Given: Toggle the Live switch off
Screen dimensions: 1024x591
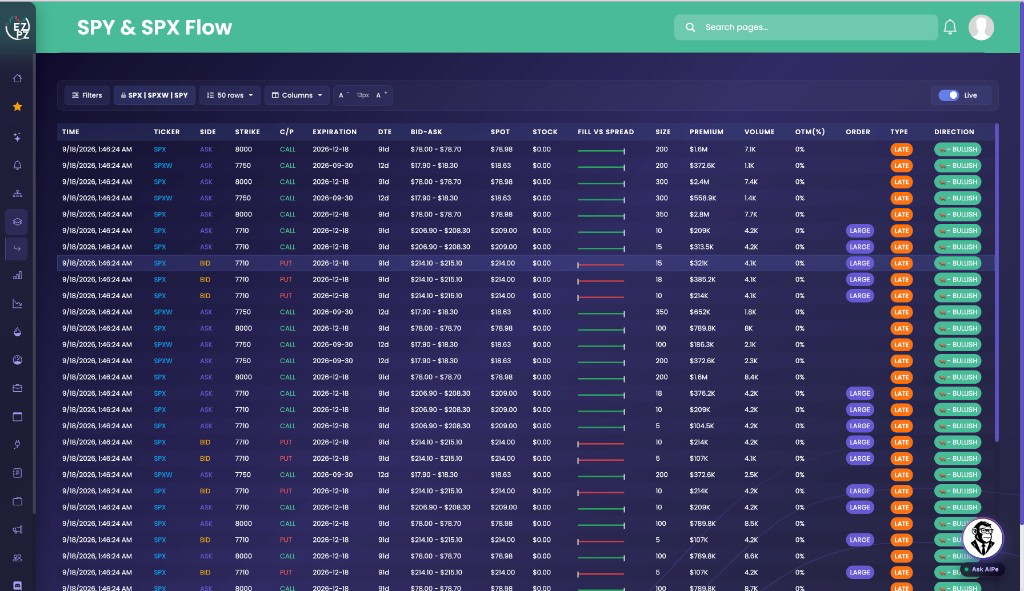Looking at the screenshot, I should click(x=948, y=95).
